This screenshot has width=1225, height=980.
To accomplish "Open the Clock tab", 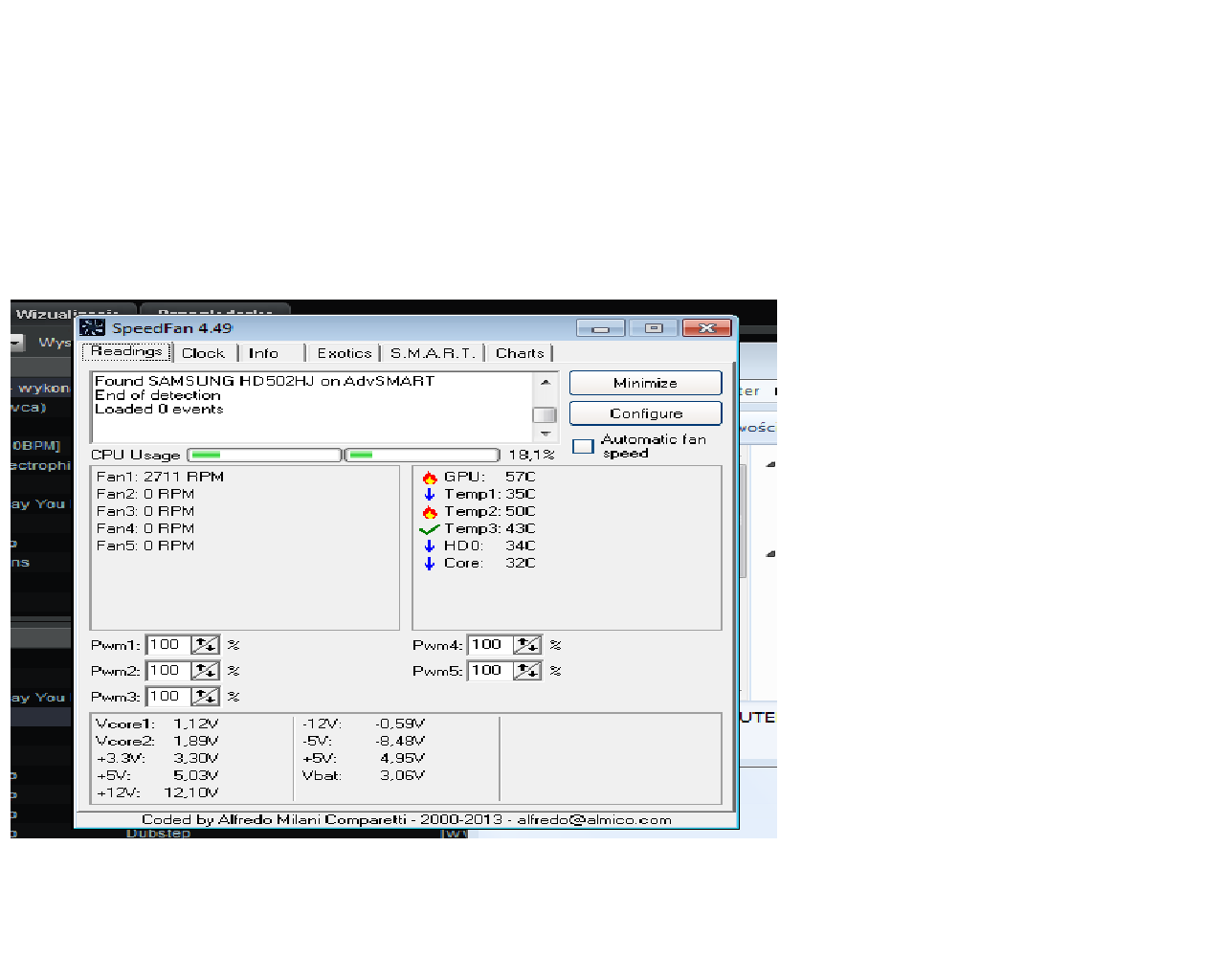I will [x=203, y=353].
